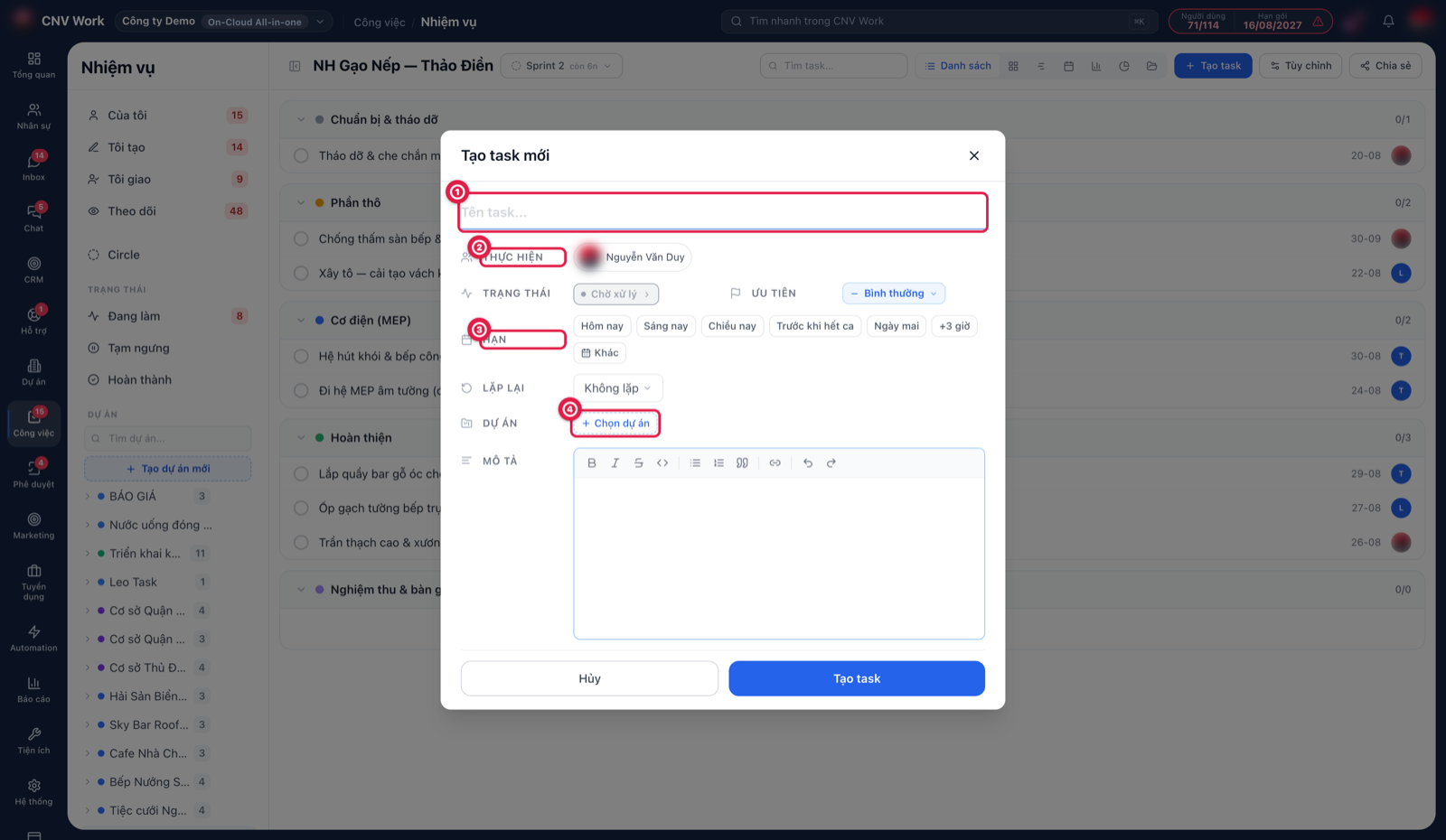This screenshot has width=1446, height=840.
Task: Set deadline to Hôm nay
Action: pyautogui.click(x=602, y=326)
